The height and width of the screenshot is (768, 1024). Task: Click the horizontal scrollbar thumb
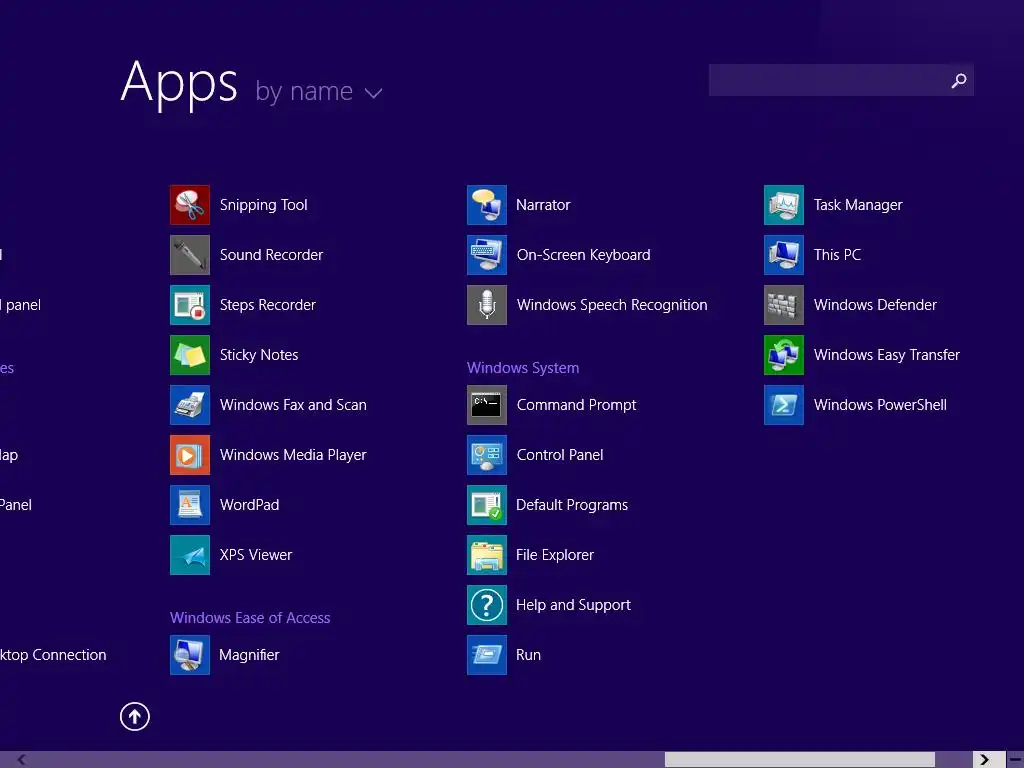click(800, 760)
